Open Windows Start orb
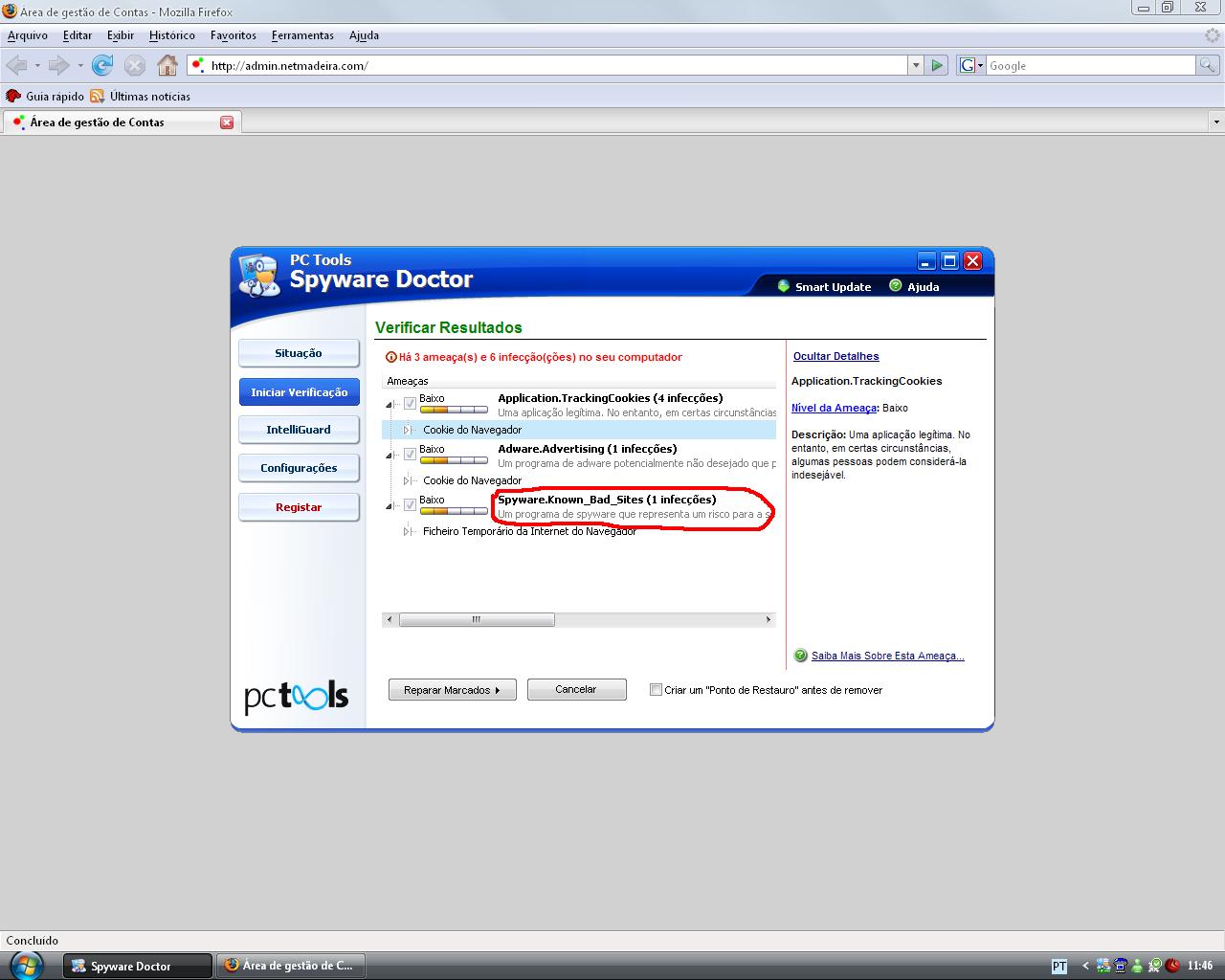 [26, 965]
